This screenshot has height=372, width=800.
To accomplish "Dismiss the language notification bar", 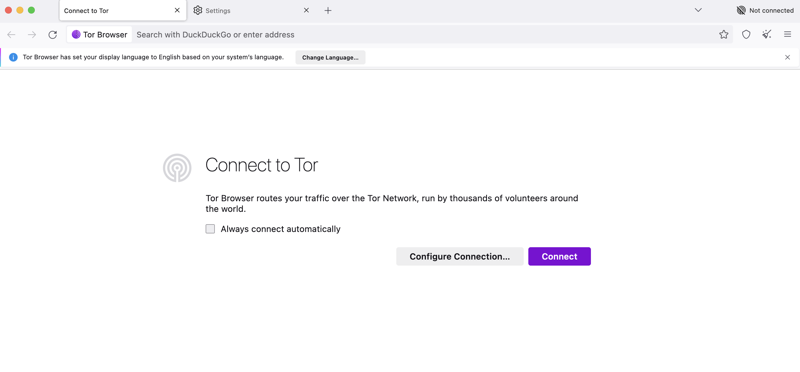I will coord(787,57).
